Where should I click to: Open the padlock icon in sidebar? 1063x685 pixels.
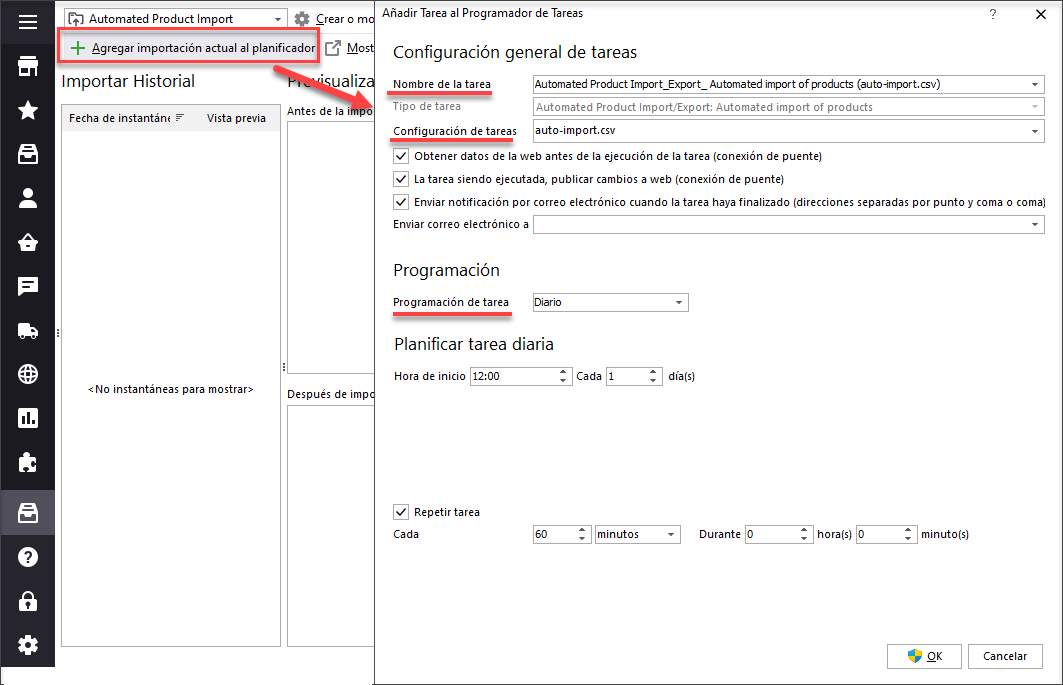[28, 601]
